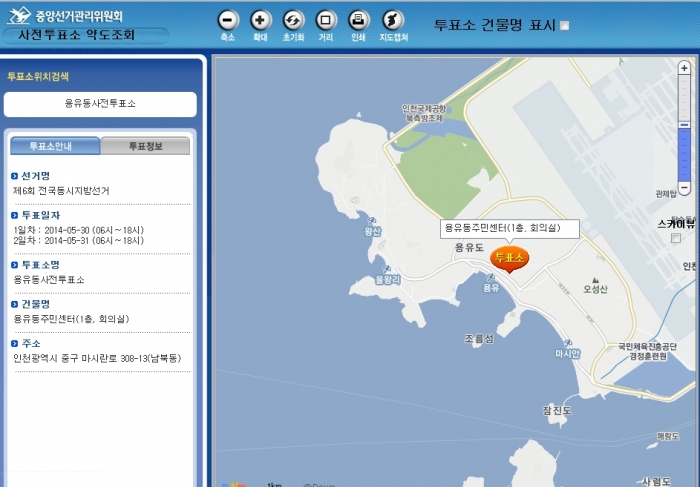Click the orange 투표소 map marker
The image size is (700, 487).
tap(509, 258)
